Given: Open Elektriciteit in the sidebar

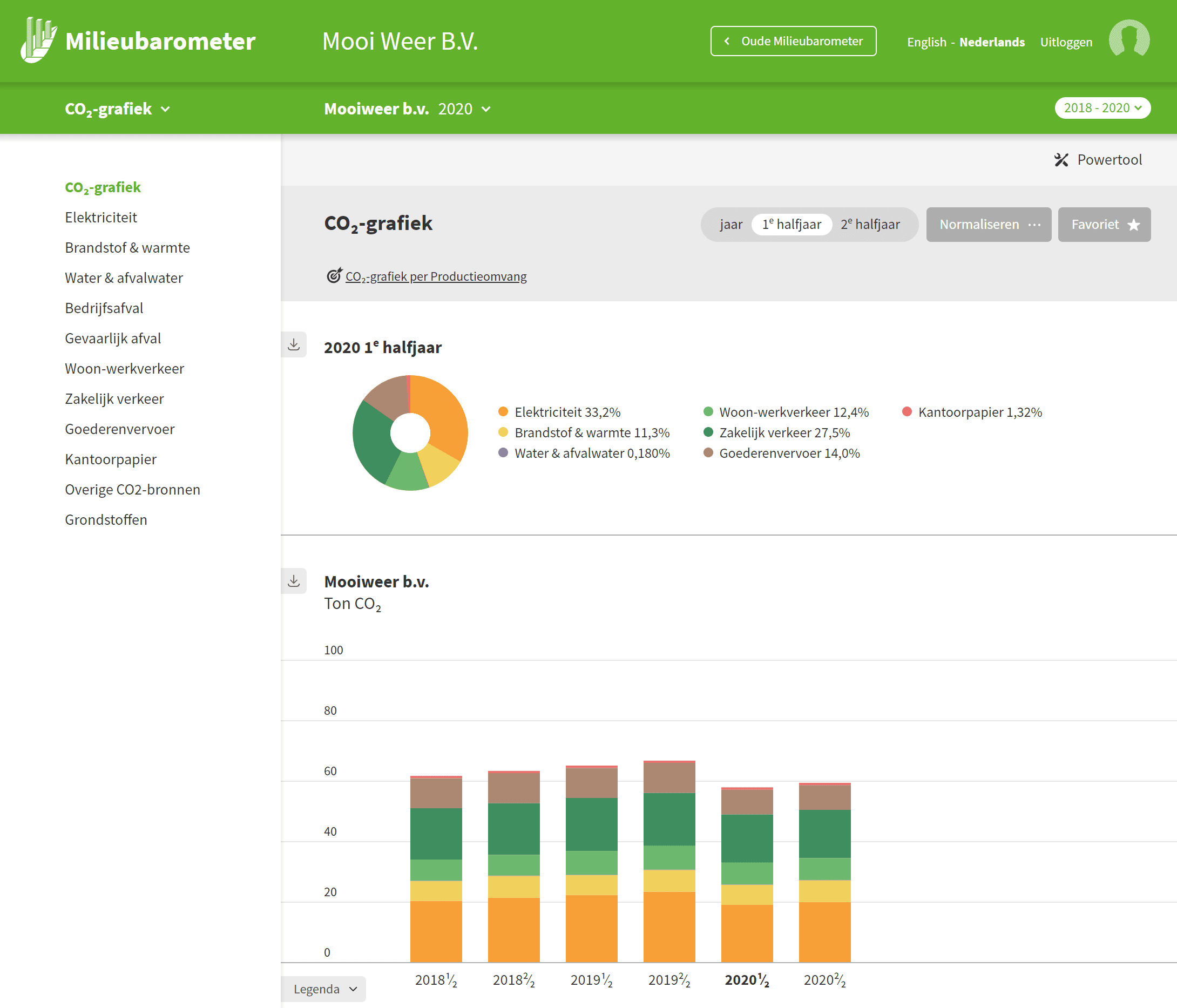Looking at the screenshot, I should point(101,218).
